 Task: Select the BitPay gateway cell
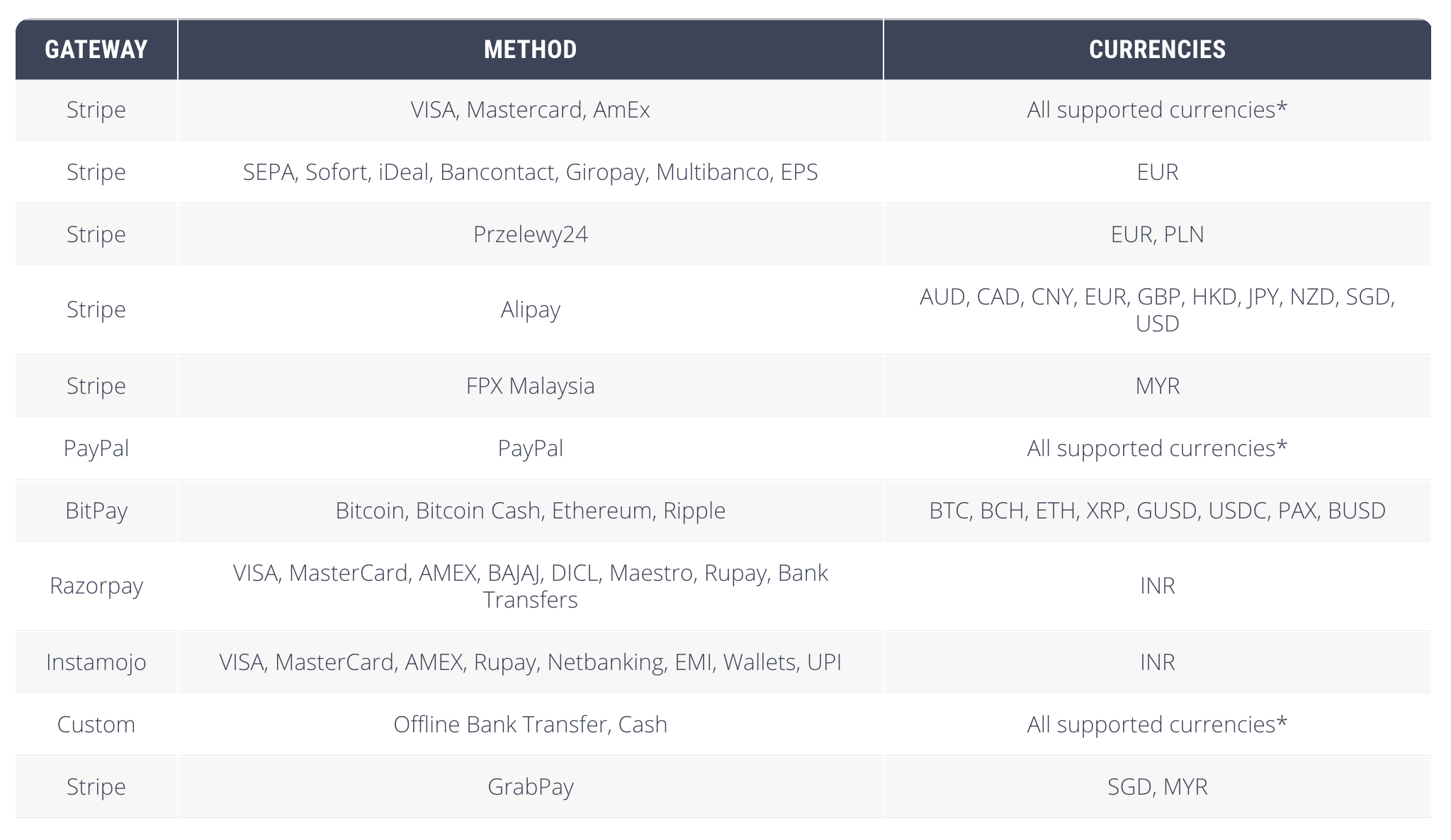click(x=96, y=511)
